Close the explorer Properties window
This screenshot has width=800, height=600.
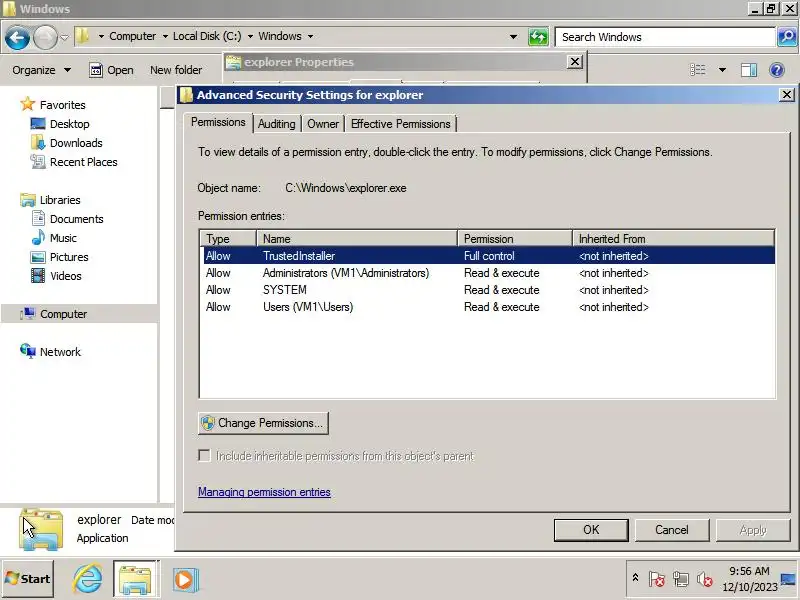pos(574,62)
